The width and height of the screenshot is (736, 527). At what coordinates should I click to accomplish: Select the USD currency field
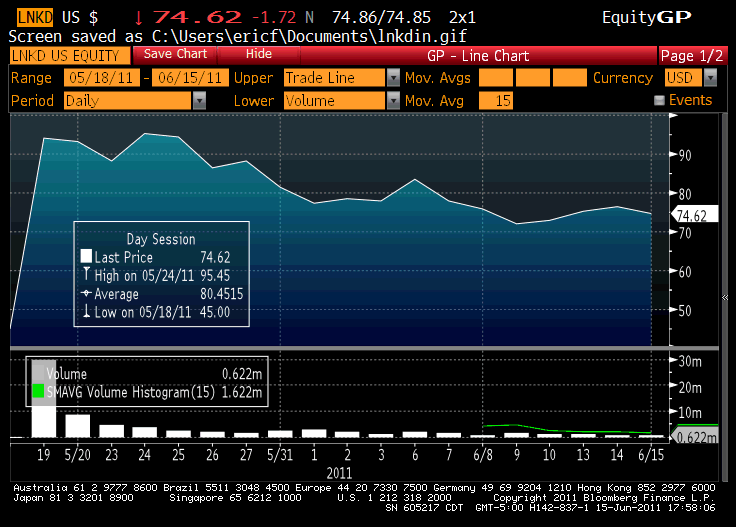tap(683, 77)
